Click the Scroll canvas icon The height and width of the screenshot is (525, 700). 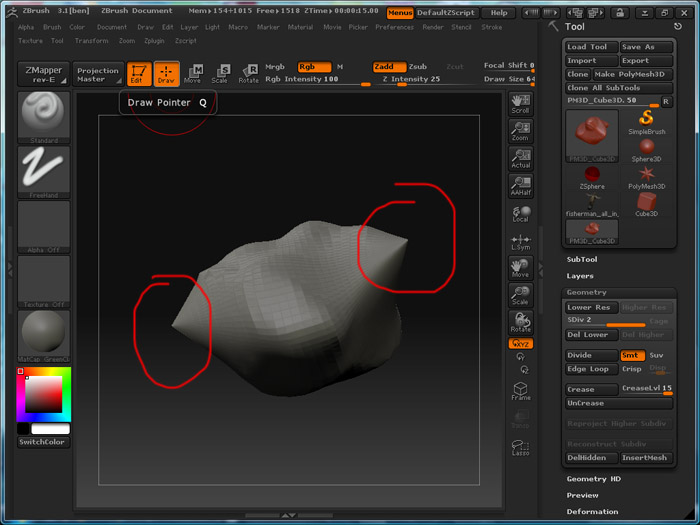[x=520, y=103]
